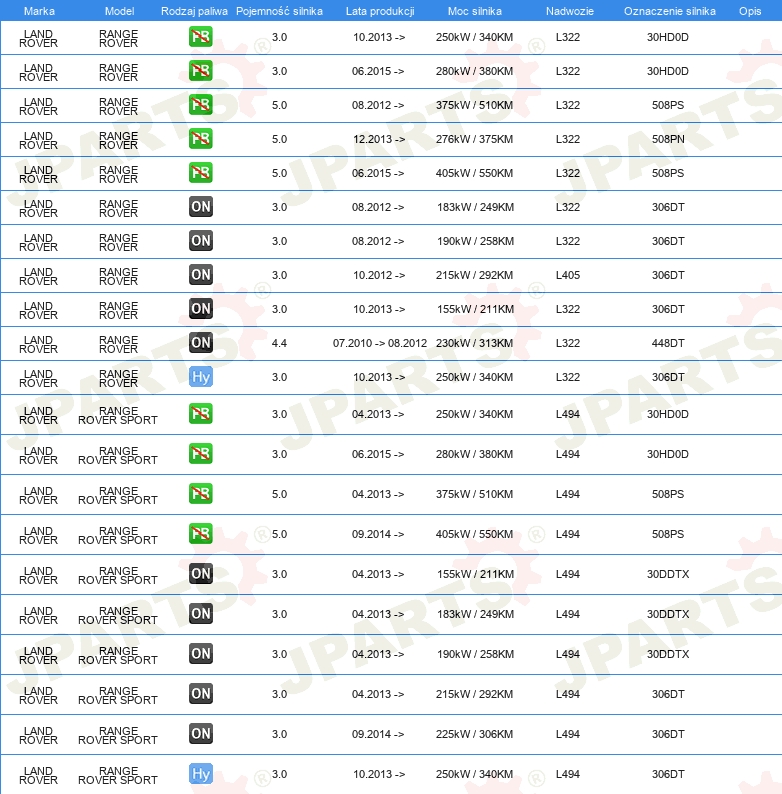Click the 276kW / 375KM power cell

tap(474, 139)
